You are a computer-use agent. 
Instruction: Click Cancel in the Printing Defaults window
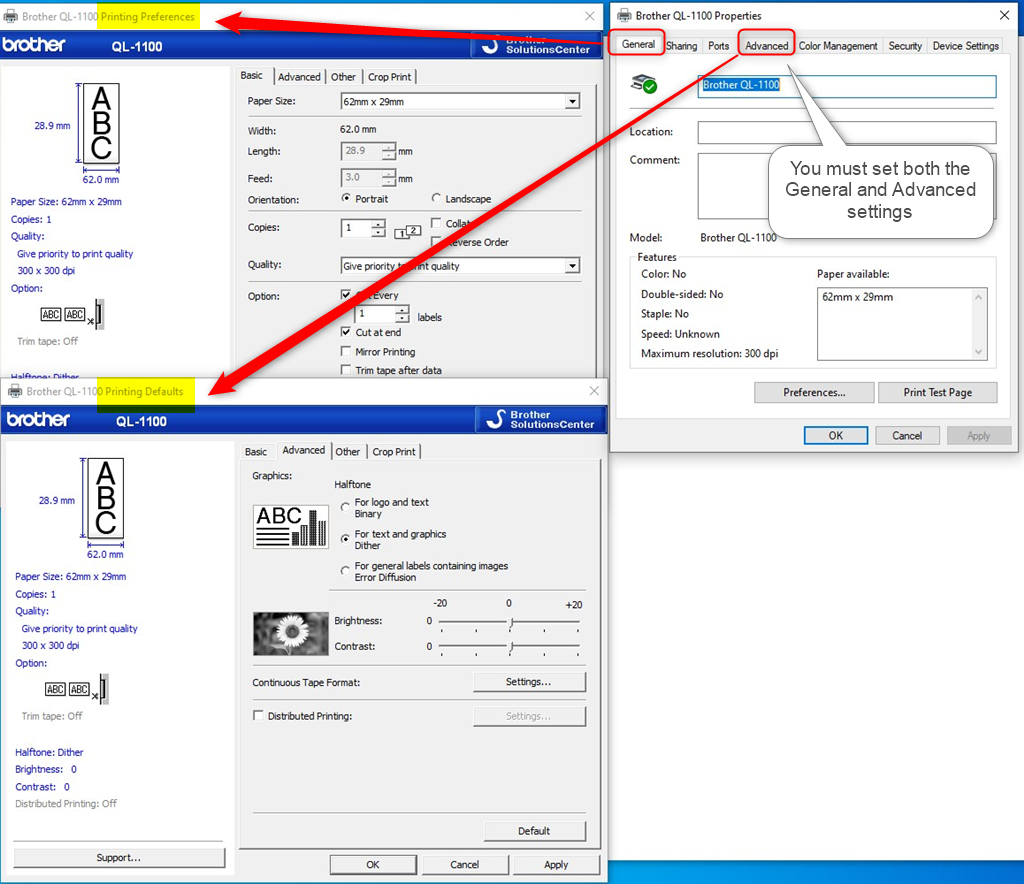[x=464, y=864]
